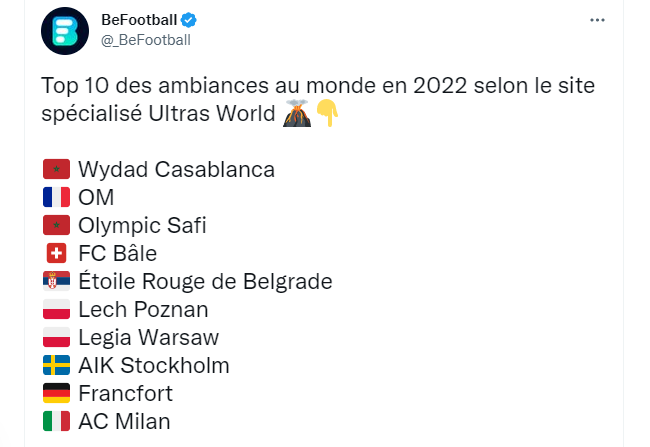Click the France flag beside OM

(x=56, y=198)
